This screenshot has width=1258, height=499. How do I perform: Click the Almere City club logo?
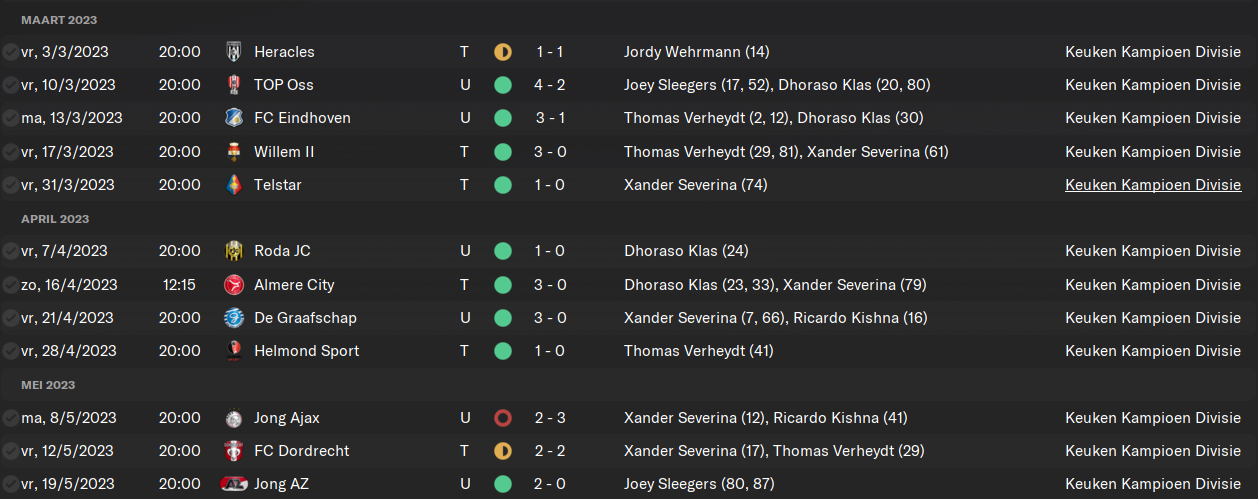[234, 285]
